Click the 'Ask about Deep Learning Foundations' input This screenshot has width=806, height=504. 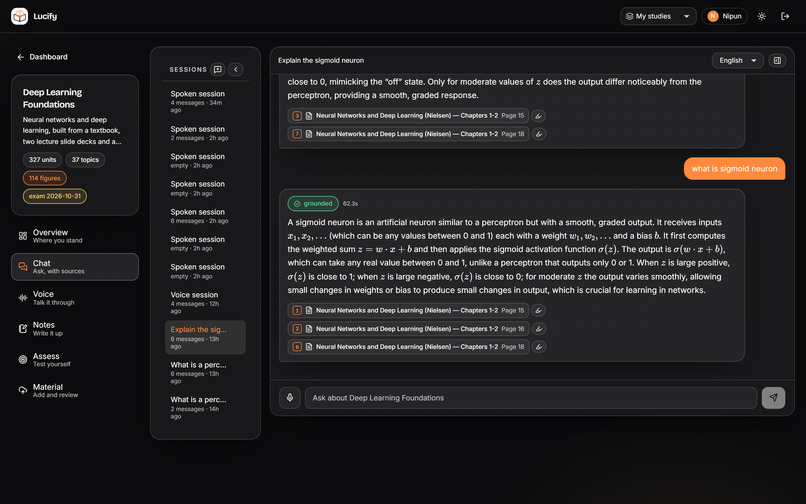tap(530, 398)
